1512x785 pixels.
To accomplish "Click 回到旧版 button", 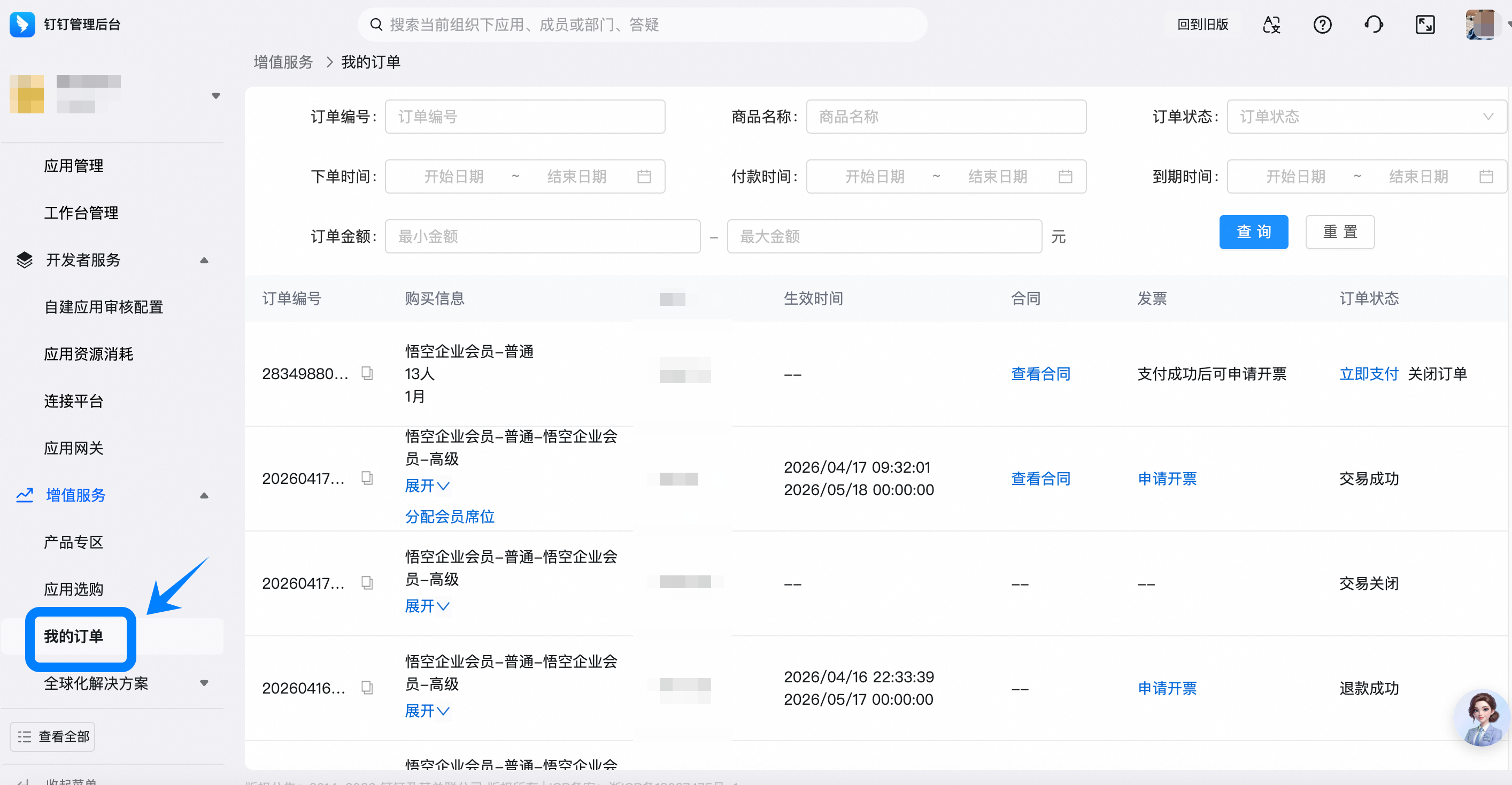I will point(1202,25).
